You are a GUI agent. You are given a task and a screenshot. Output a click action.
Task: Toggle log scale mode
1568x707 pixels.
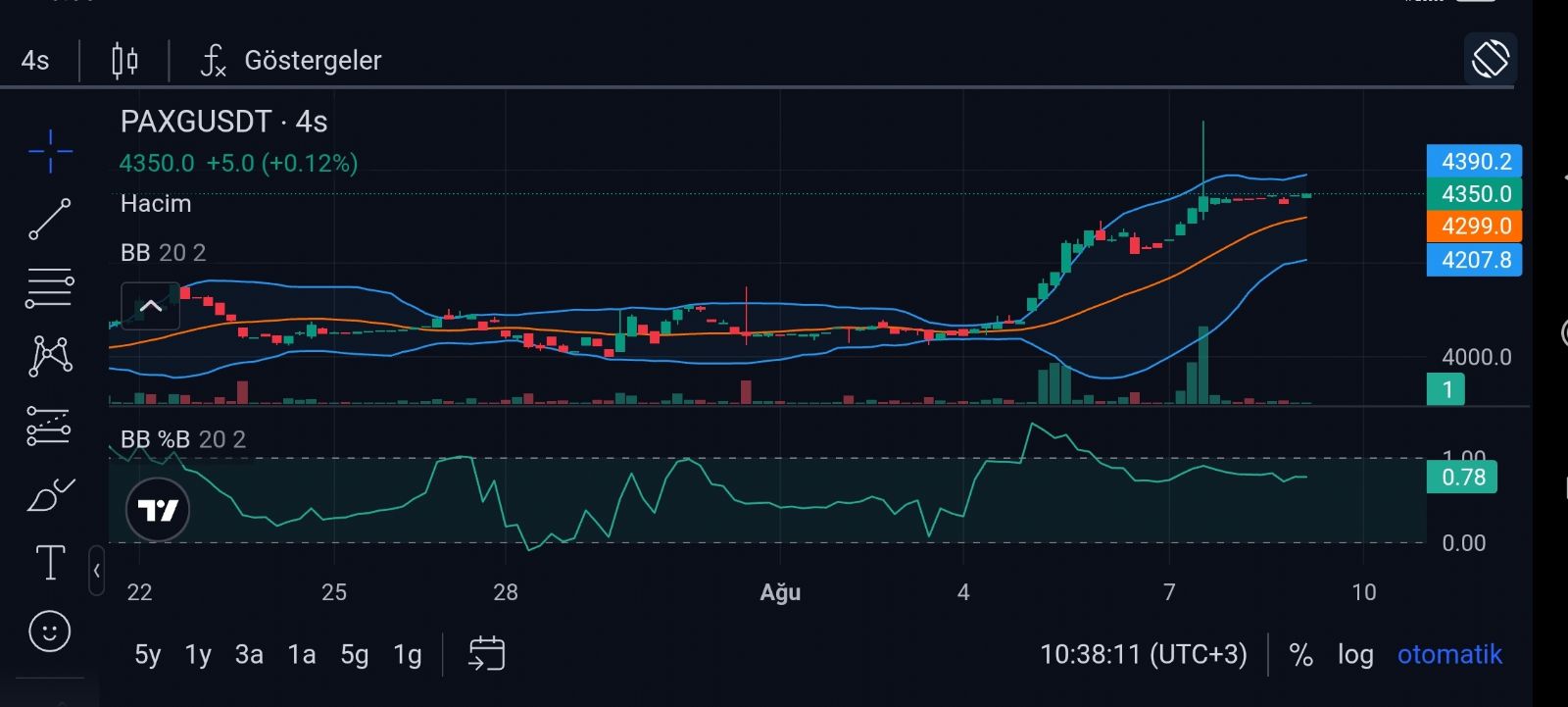click(x=1355, y=654)
